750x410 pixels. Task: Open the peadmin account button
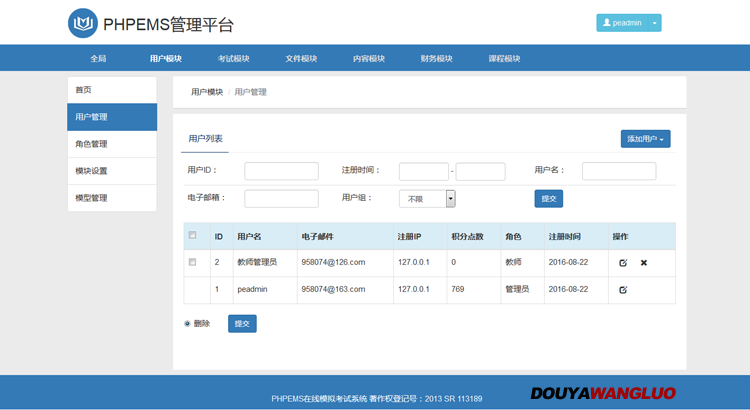(622, 23)
